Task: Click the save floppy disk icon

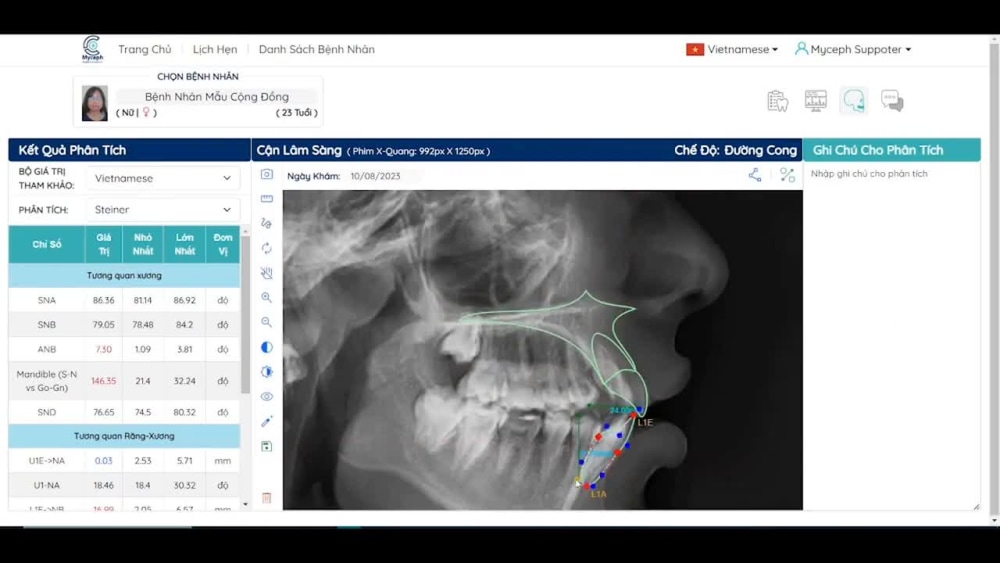Action: pyautogui.click(x=267, y=446)
